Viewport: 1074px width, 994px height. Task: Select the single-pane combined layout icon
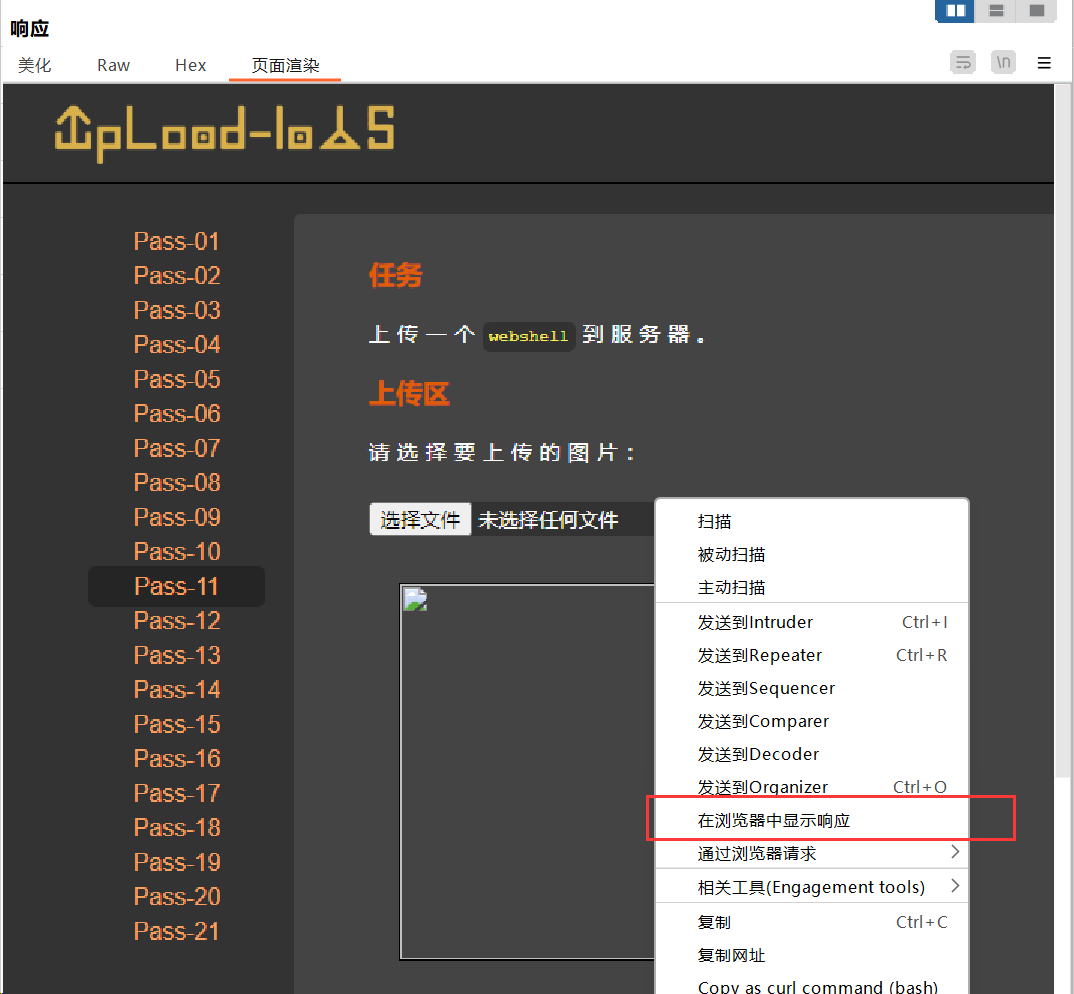(1037, 11)
